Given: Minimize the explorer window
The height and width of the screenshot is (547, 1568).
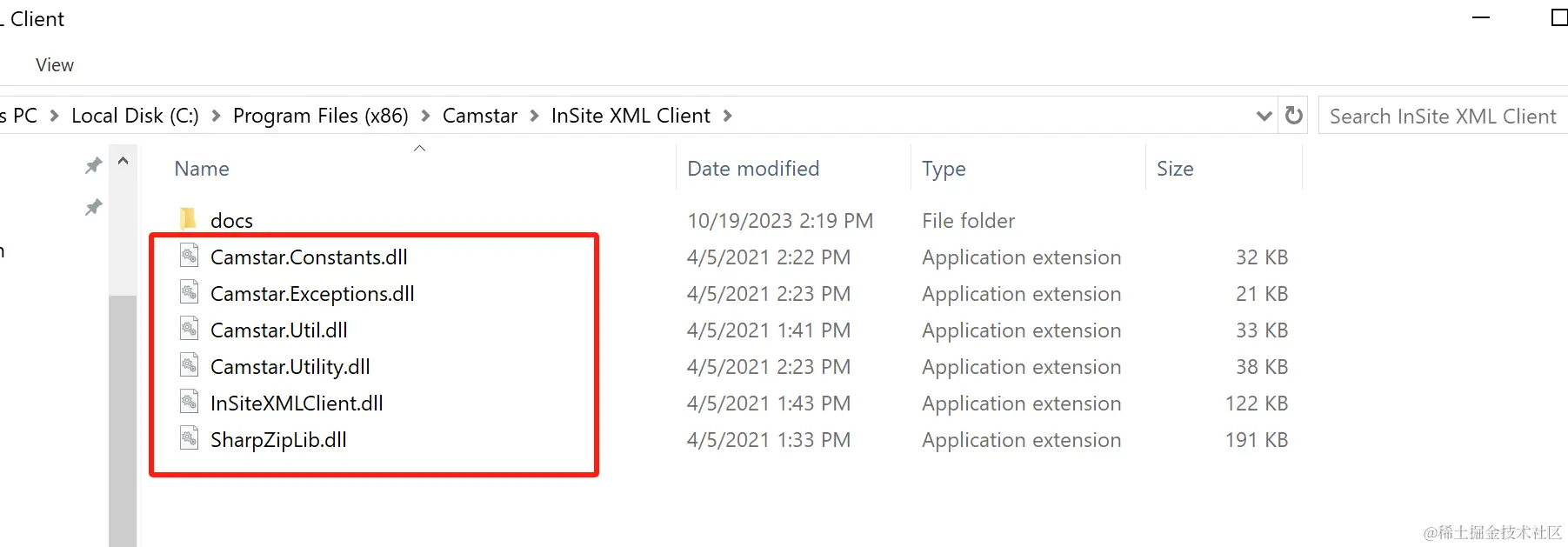Looking at the screenshot, I should (x=1481, y=17).
